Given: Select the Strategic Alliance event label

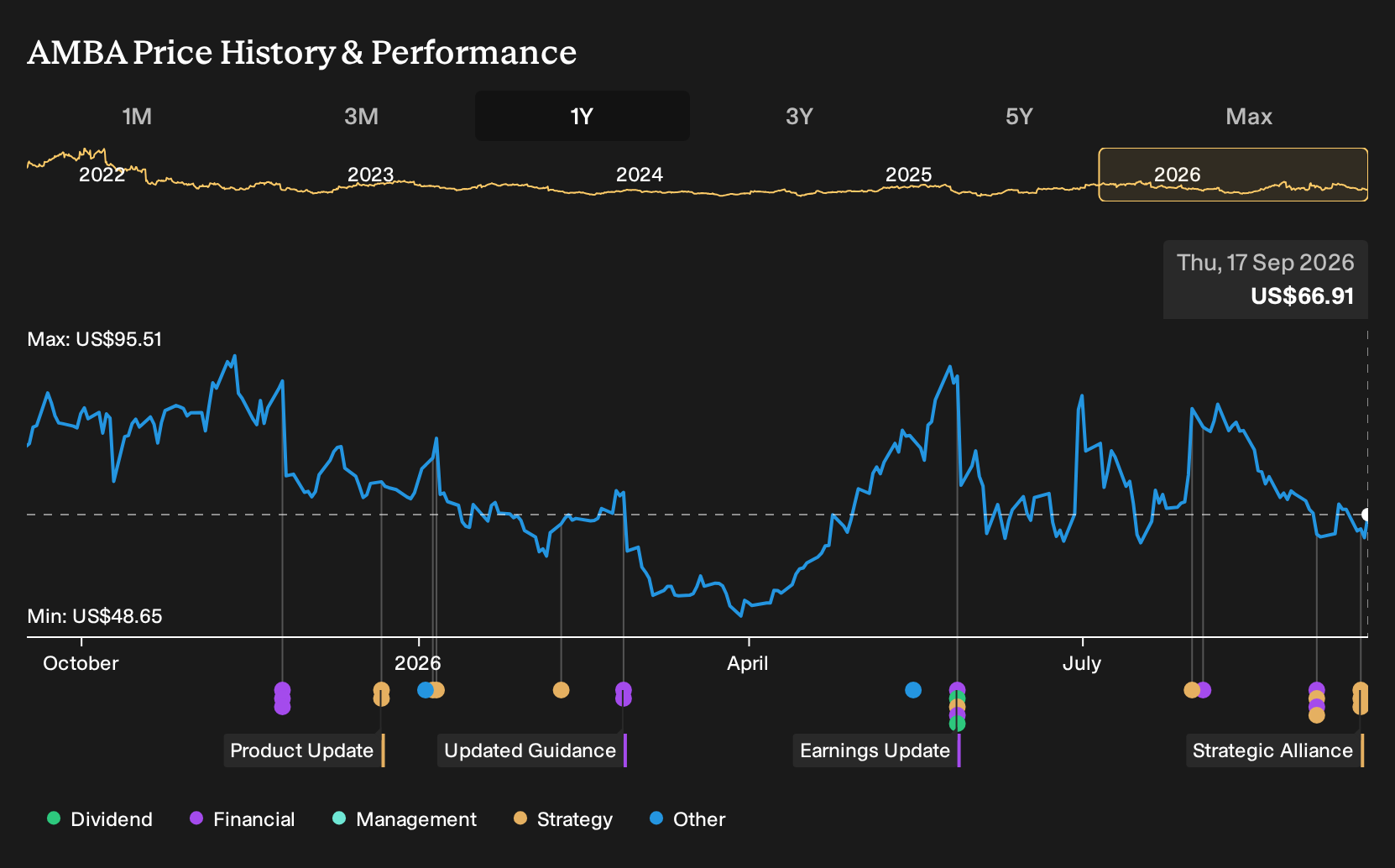Looking at the screenshot, I should [1273, 750].
